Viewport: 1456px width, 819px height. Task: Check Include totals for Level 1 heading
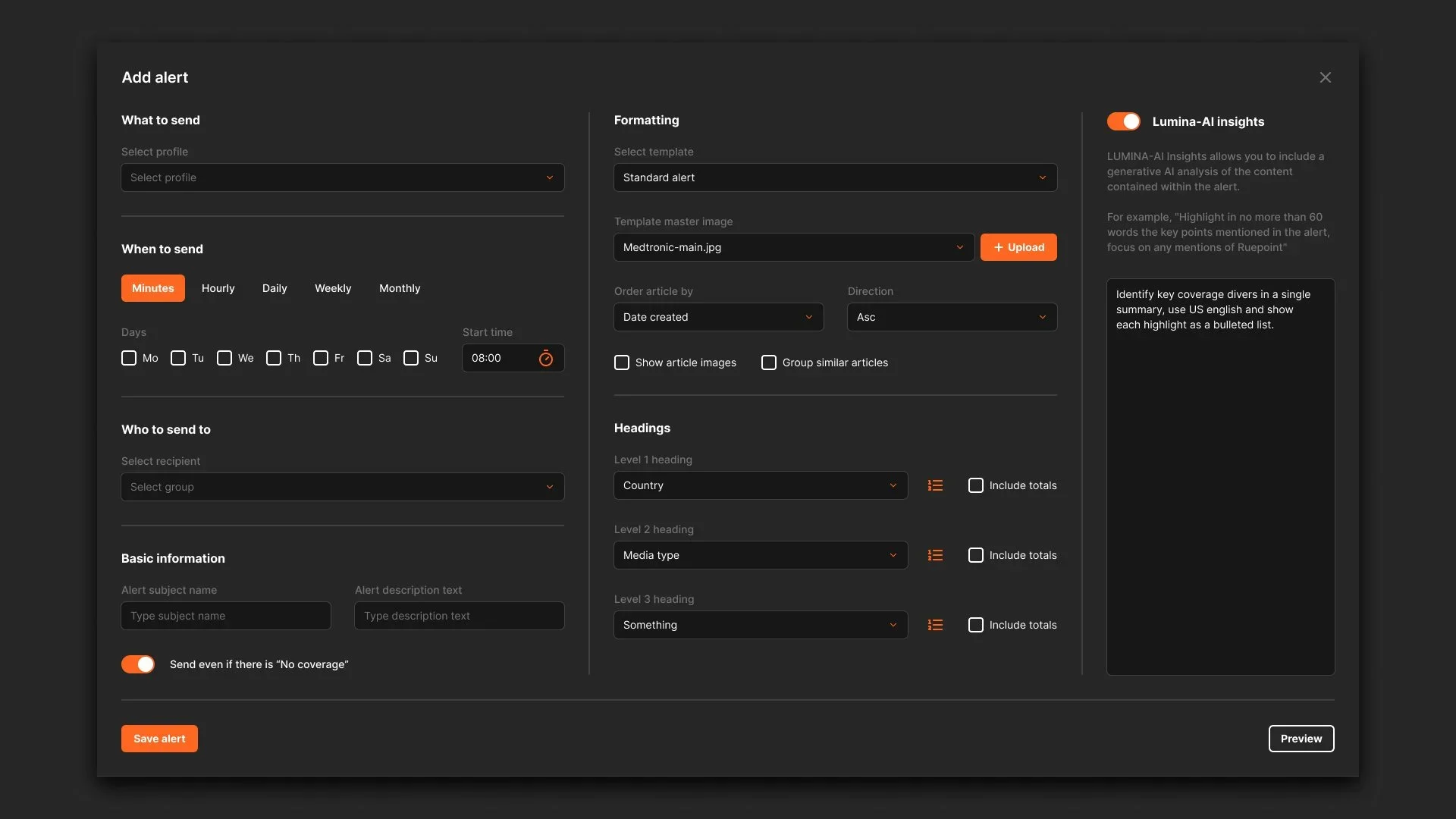(976, 485)
